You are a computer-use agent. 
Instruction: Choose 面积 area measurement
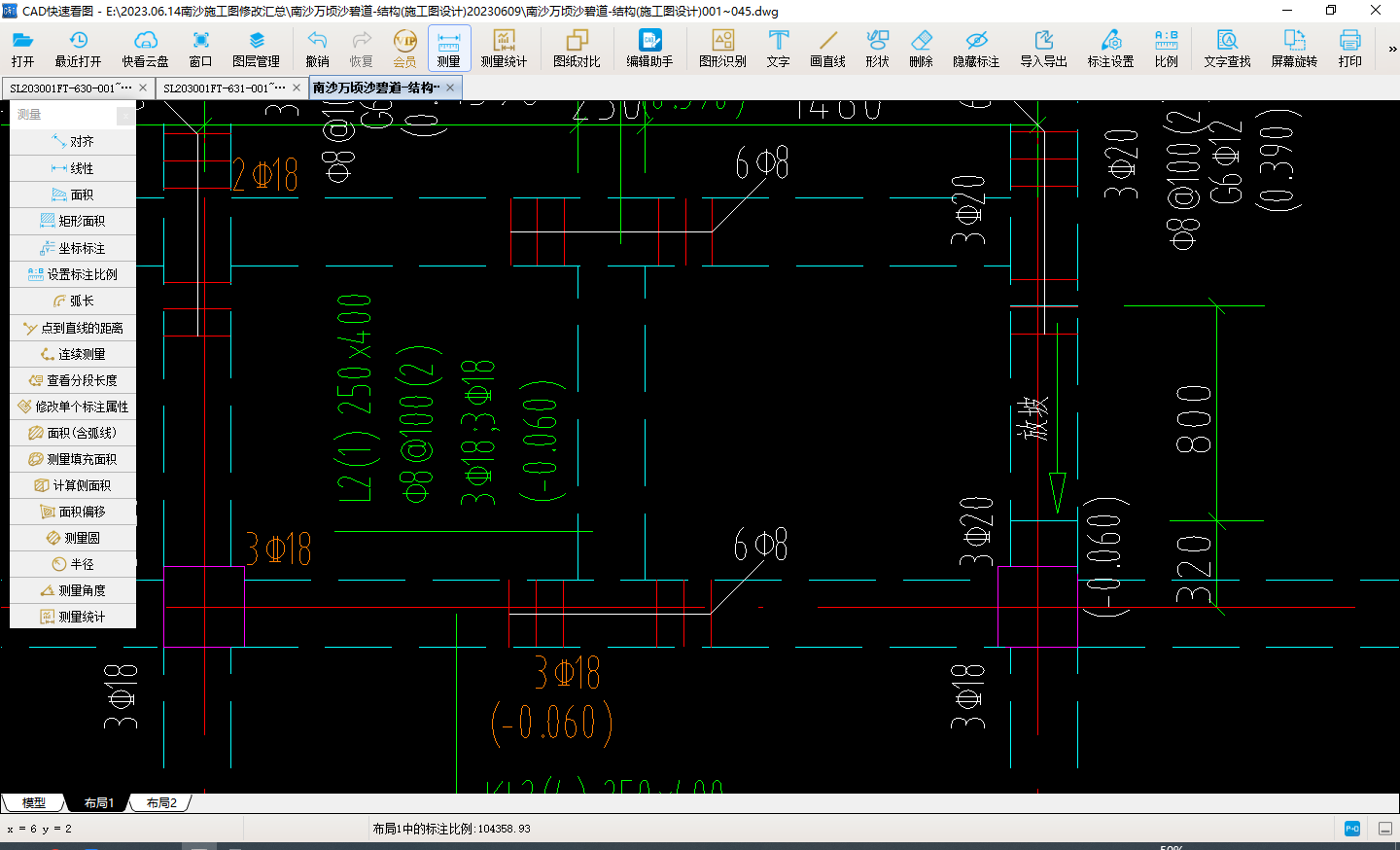(x=73, y=195)
